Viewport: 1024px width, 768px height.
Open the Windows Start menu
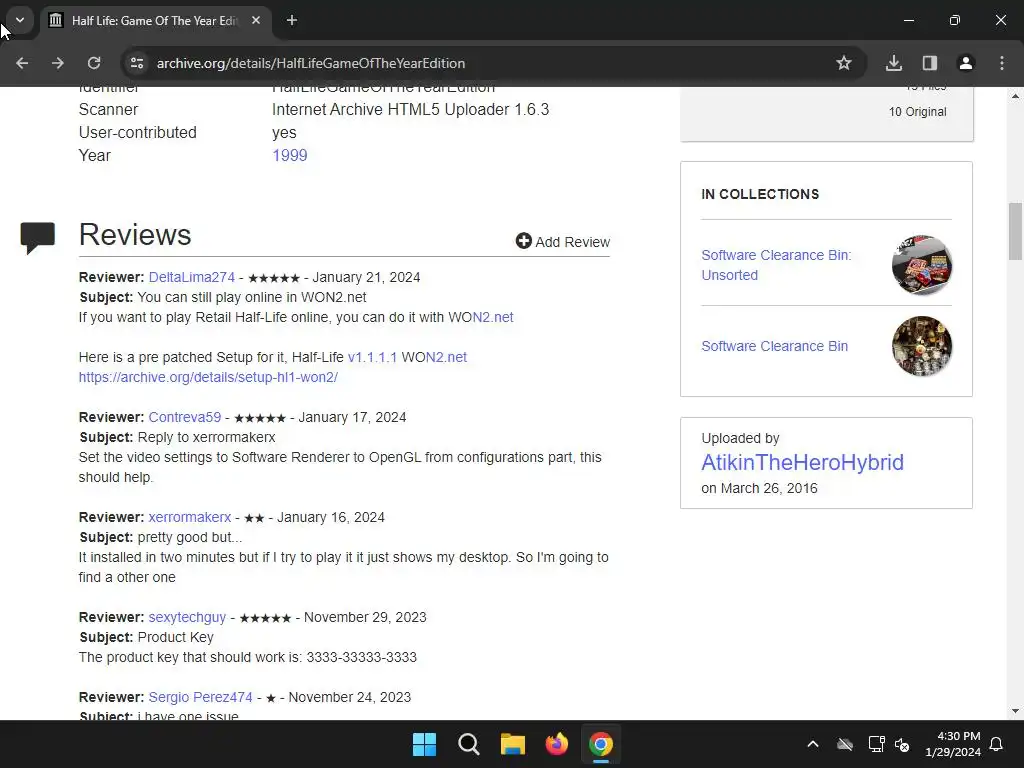point(424,744)
